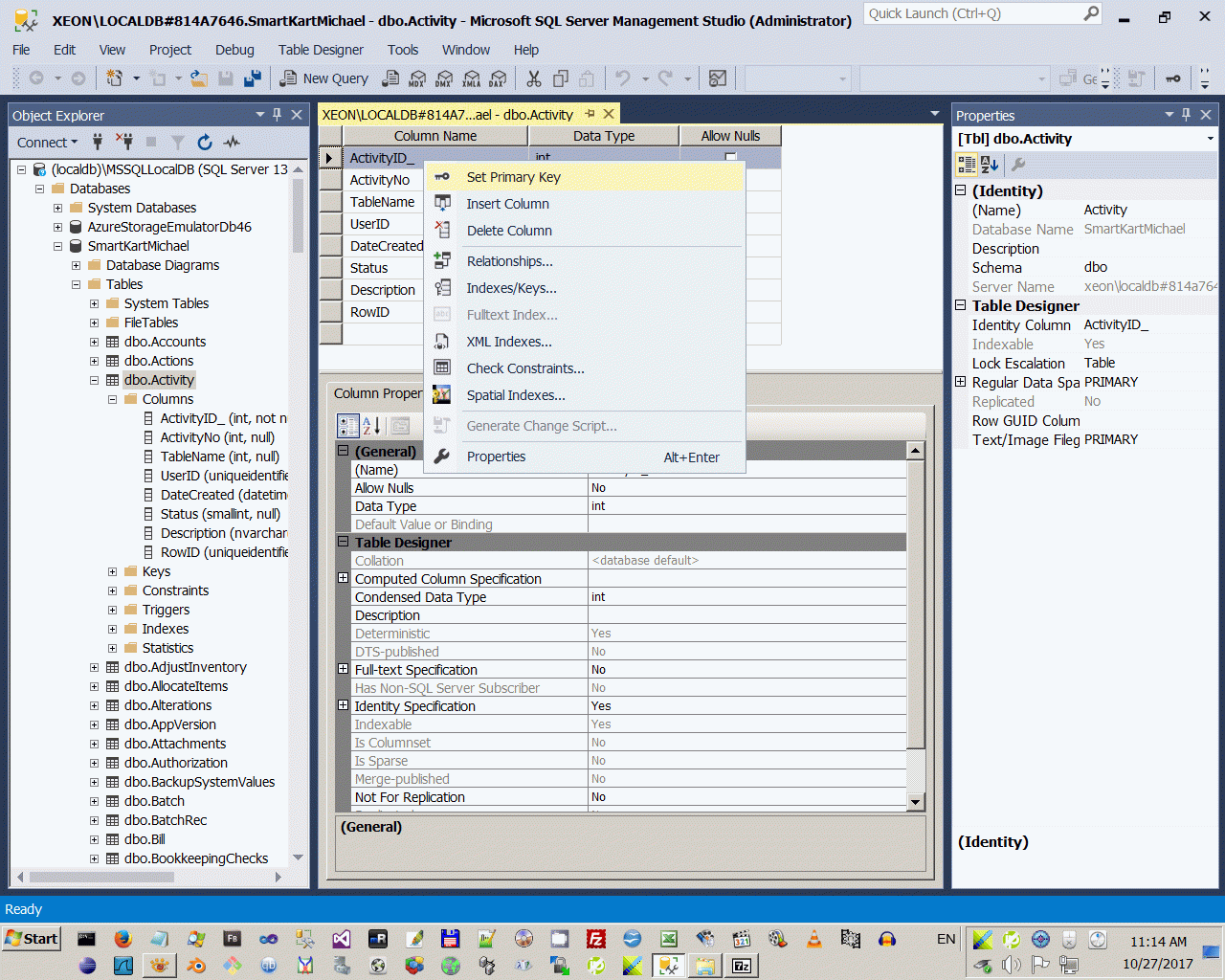
Task: Click the Database Engine Query icon
Action: (390, 78)
